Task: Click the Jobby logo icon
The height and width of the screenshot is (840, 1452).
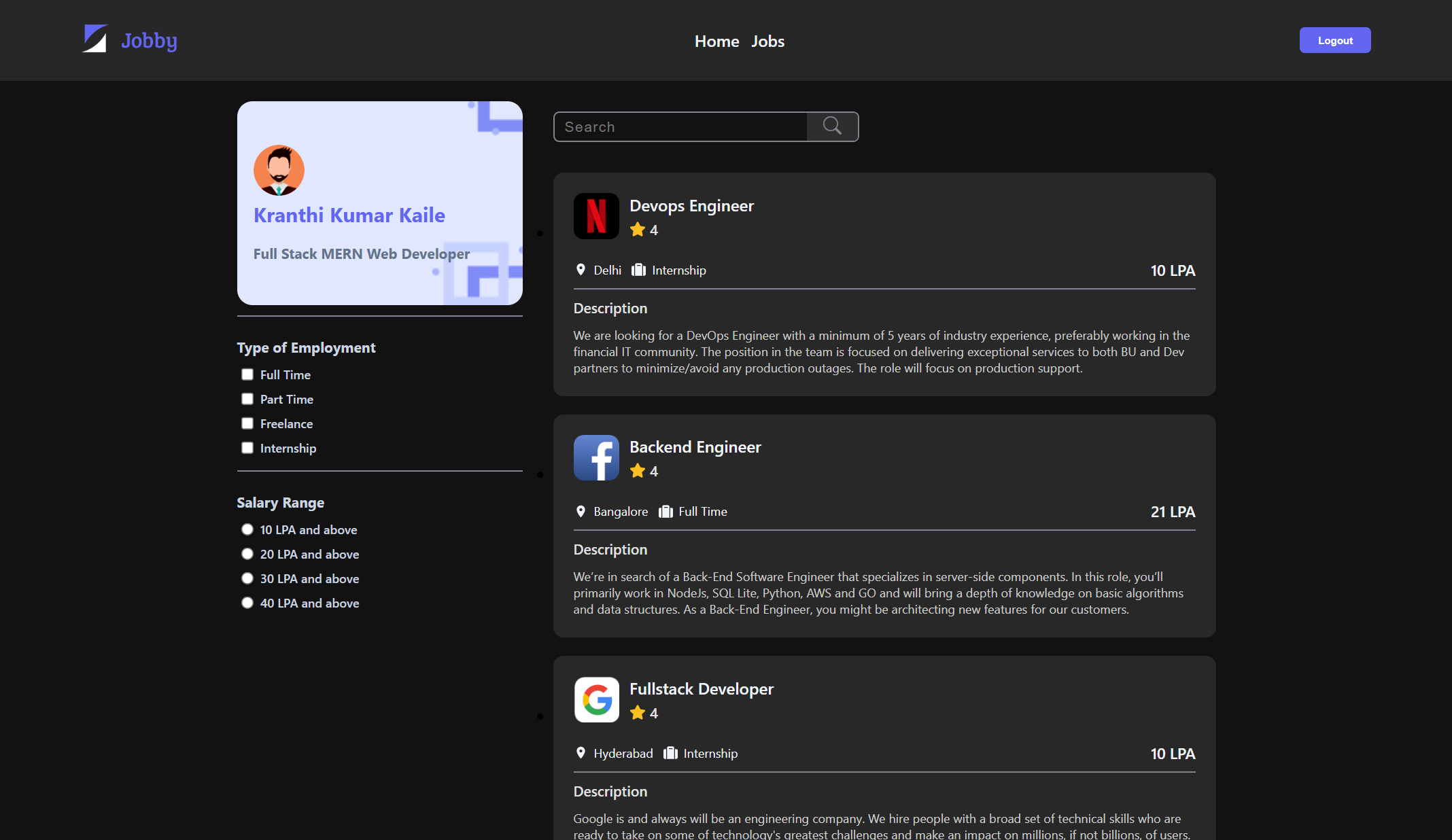Action: click(95, 39)
